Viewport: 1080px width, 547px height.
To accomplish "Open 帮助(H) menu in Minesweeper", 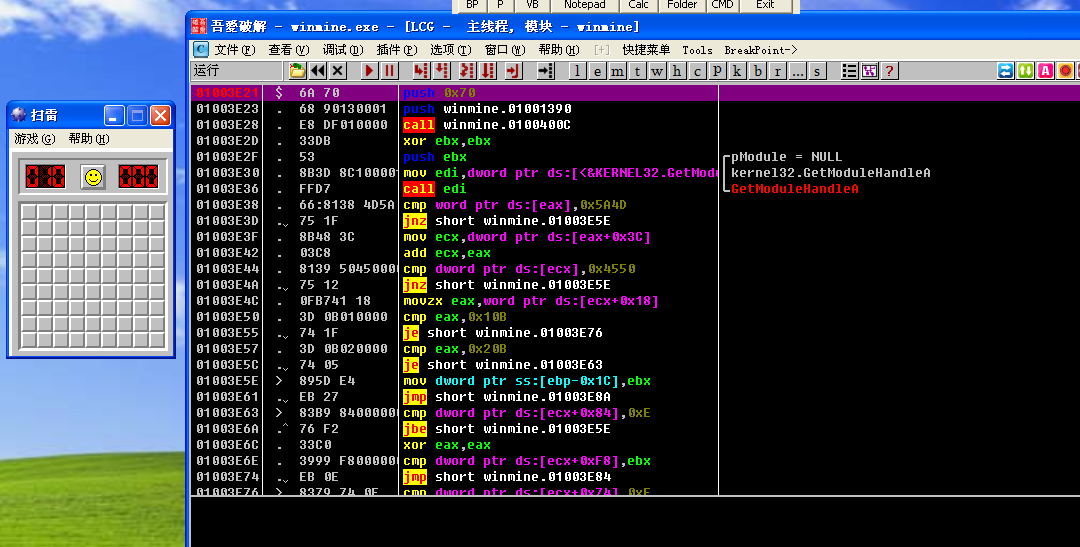I will [89, 138].
